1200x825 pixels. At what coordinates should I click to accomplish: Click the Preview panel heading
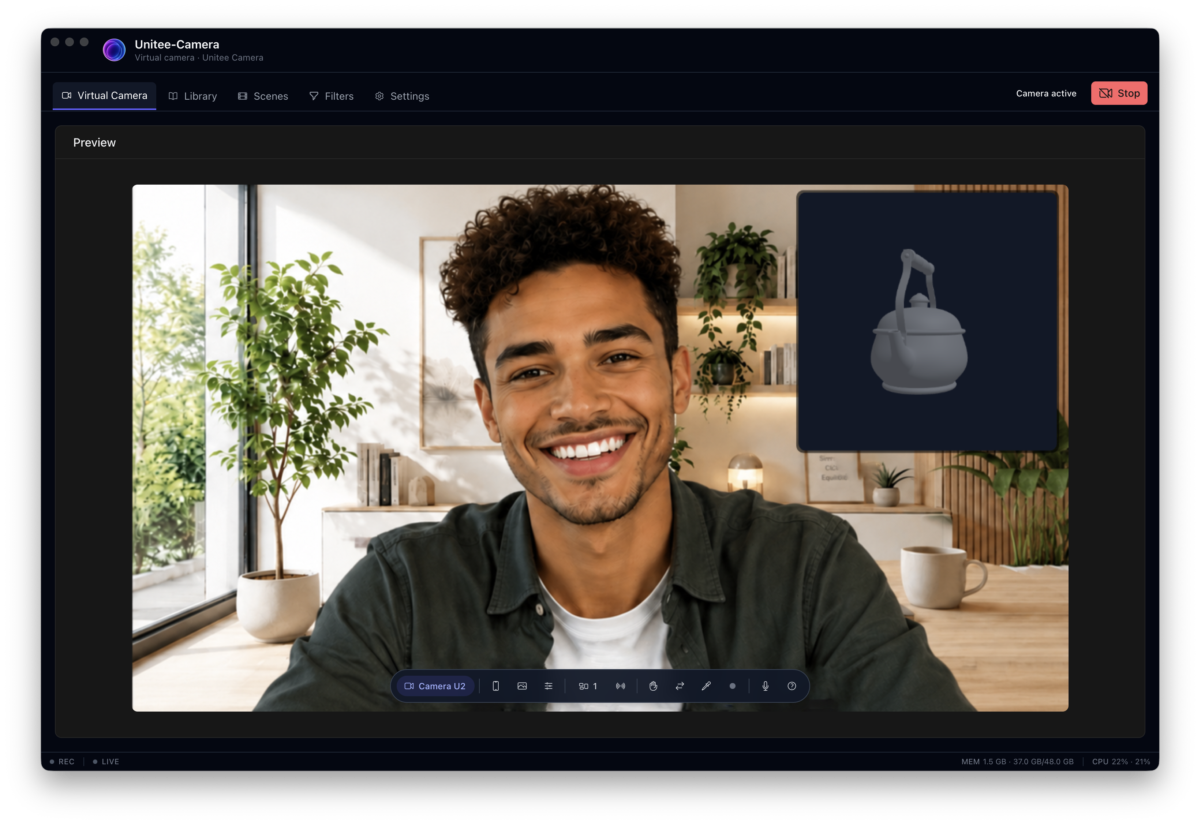point(94,143)
